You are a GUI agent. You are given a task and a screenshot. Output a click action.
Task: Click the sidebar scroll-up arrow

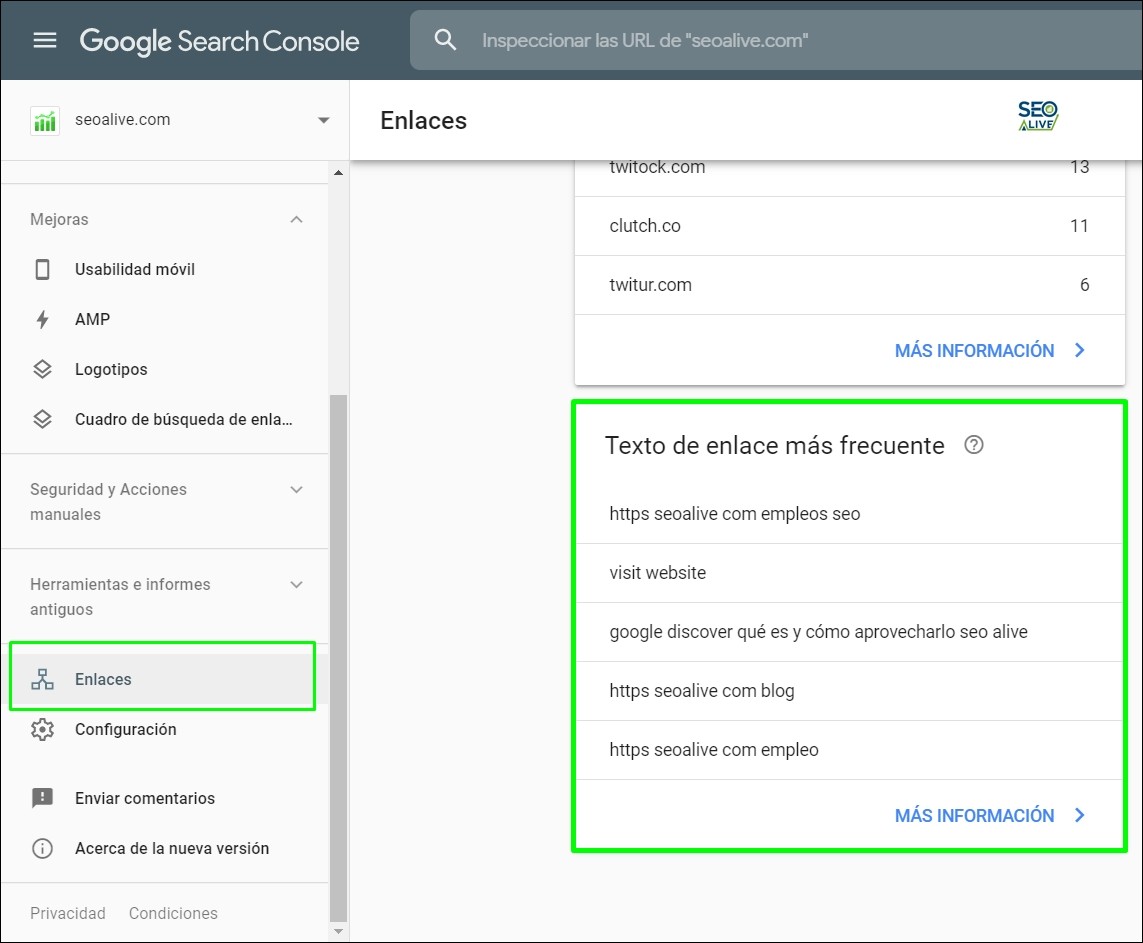[338, 174]
